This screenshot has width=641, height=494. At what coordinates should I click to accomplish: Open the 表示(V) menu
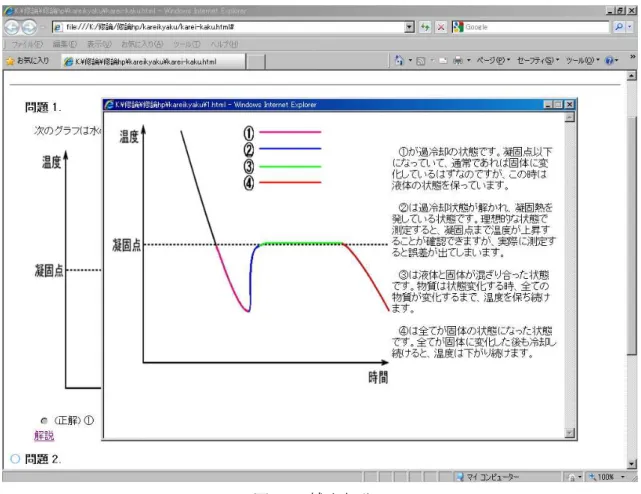99,44
